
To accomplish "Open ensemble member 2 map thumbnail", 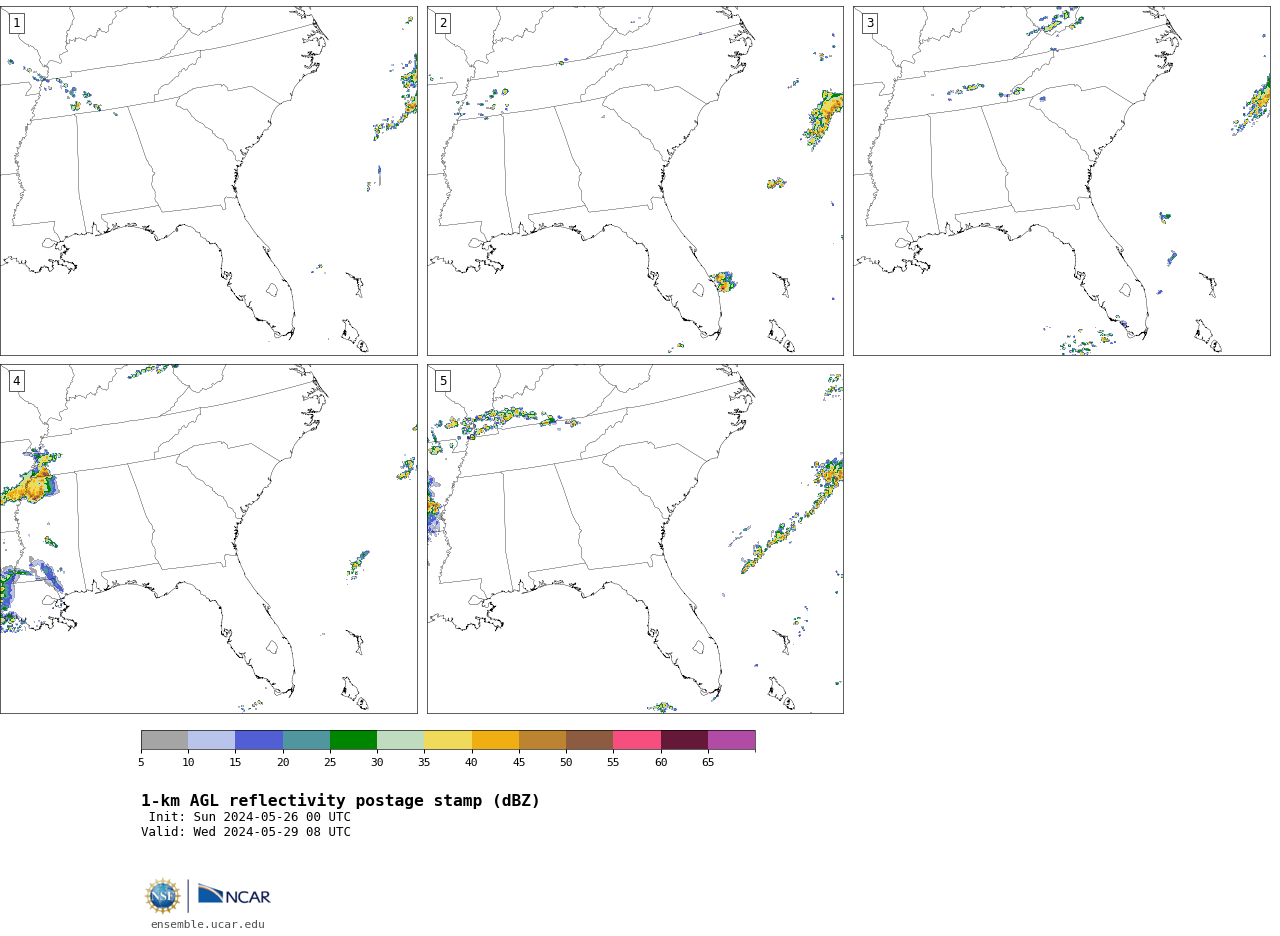I will [x=635, y=181].
